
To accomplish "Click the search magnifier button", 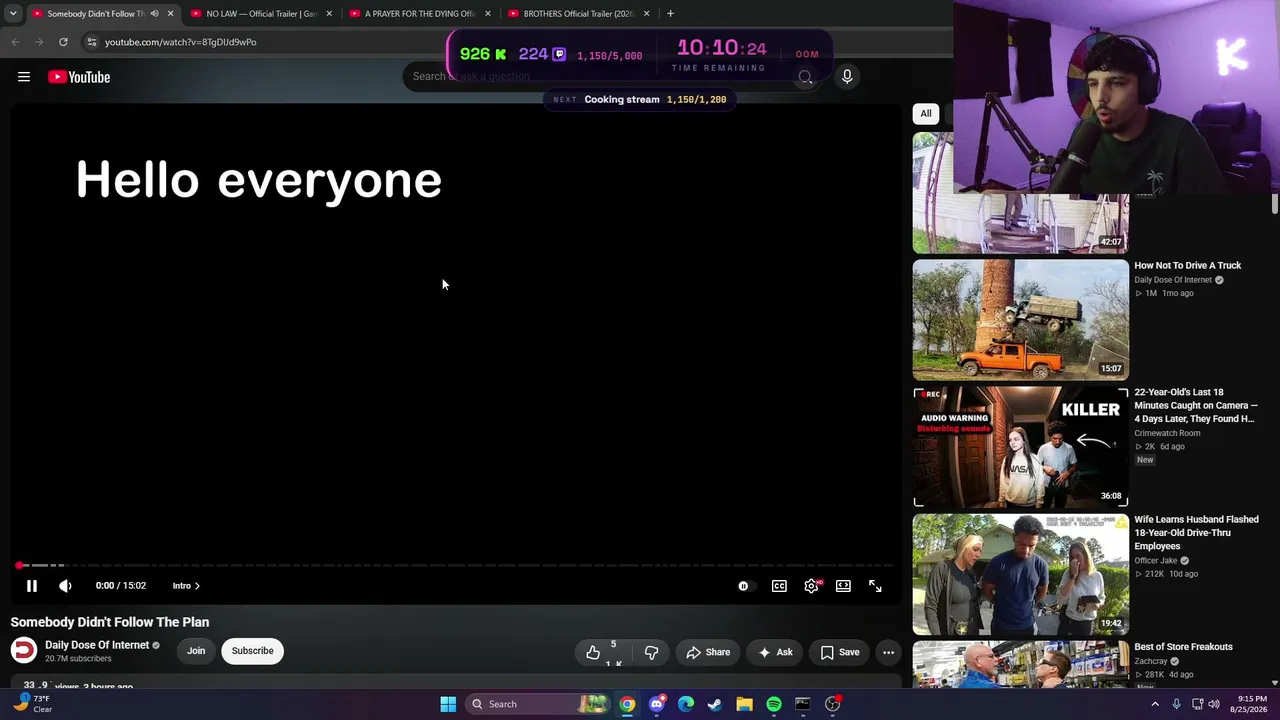I will pyautogui.click(x=805, y=77).
